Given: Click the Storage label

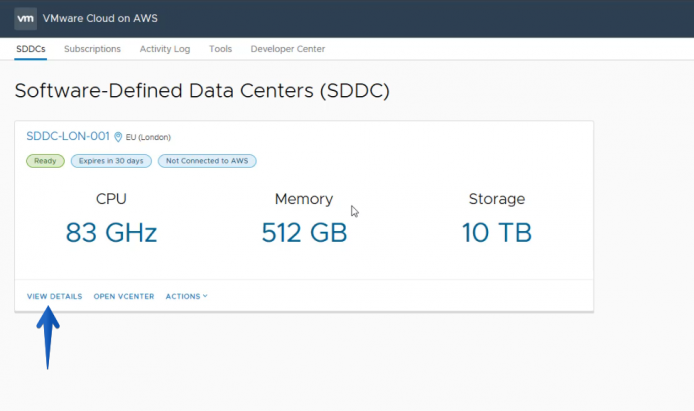Looking at the screenshot, I should [x=497, y=199].
